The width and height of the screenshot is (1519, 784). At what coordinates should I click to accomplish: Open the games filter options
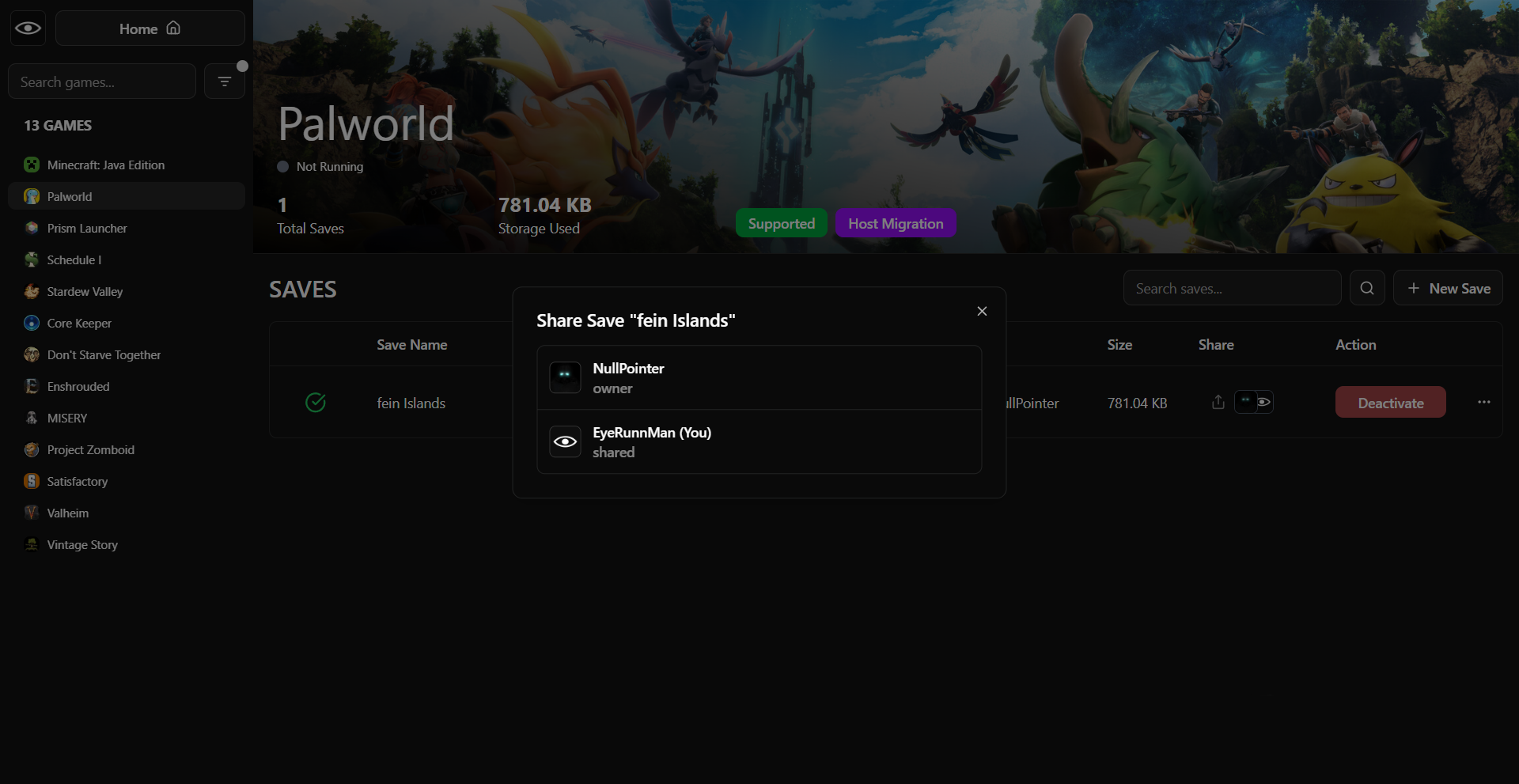(x=225, y=81)
